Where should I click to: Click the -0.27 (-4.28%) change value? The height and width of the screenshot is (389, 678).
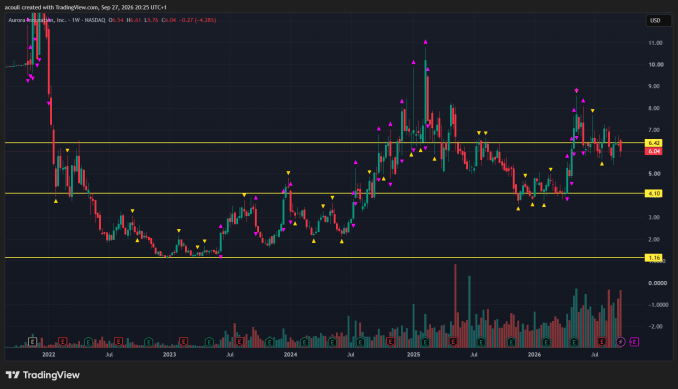pos(198,20)
